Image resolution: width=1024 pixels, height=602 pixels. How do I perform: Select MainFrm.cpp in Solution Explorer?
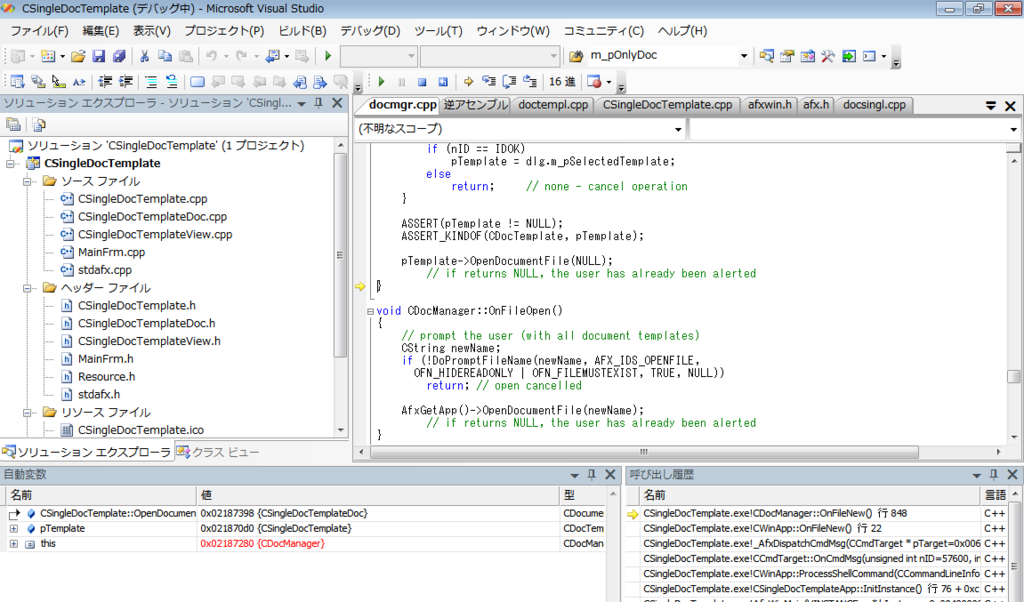[111, 252]
